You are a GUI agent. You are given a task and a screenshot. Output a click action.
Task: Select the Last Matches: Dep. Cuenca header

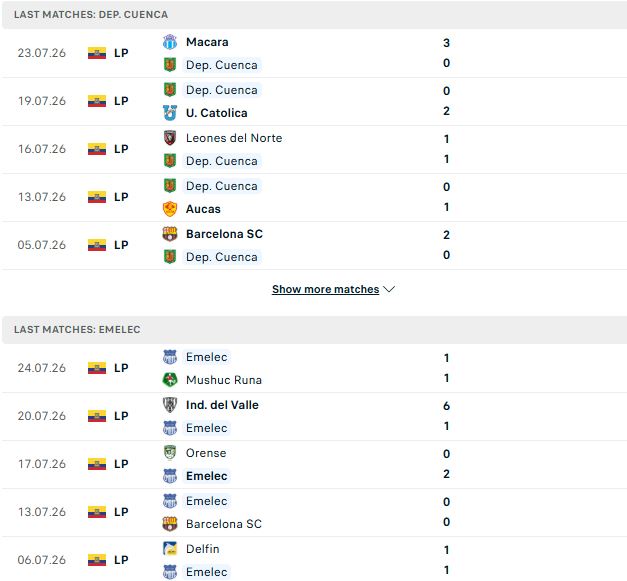click(314, 15)
